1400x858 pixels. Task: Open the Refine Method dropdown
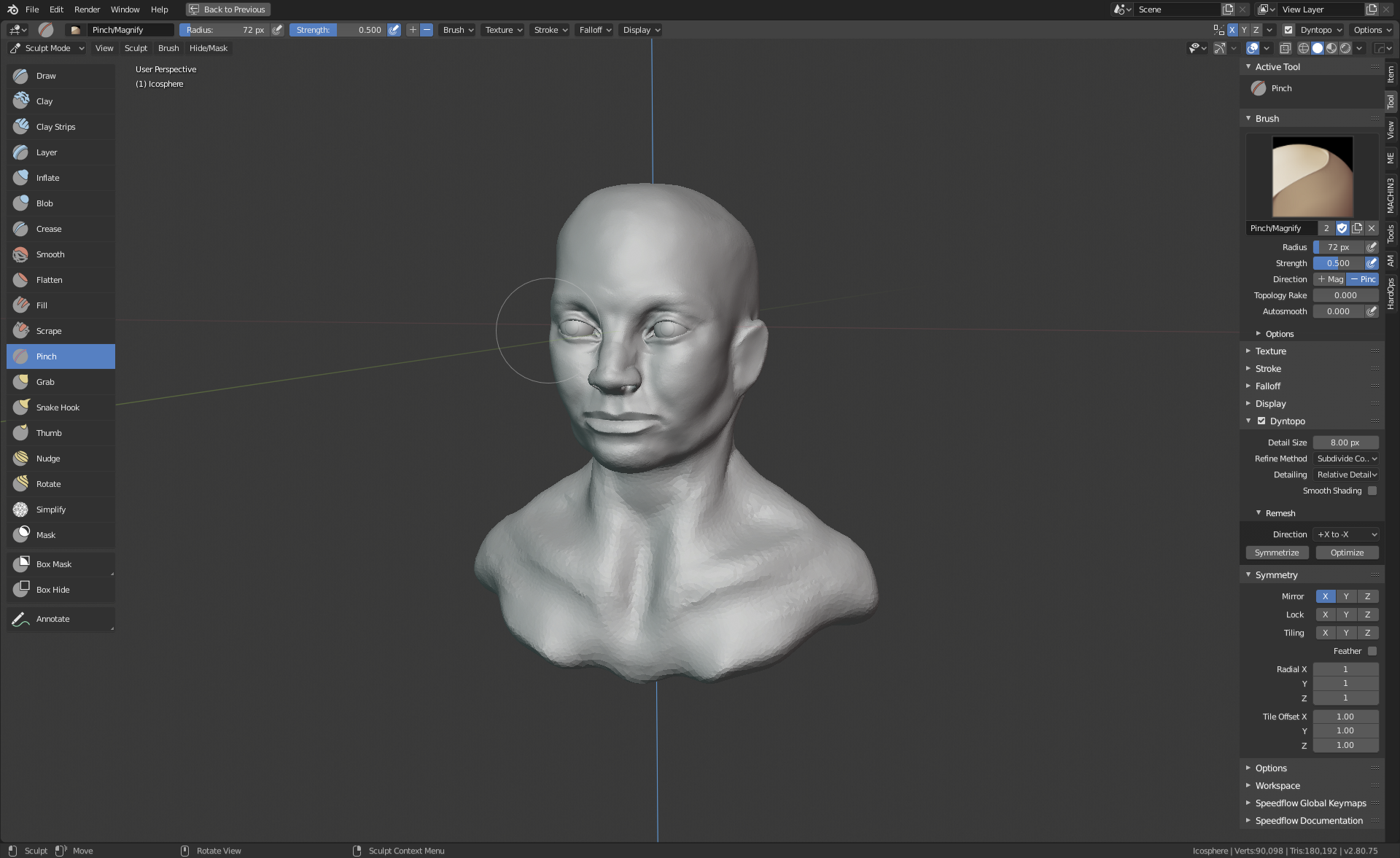point(1346,459)
